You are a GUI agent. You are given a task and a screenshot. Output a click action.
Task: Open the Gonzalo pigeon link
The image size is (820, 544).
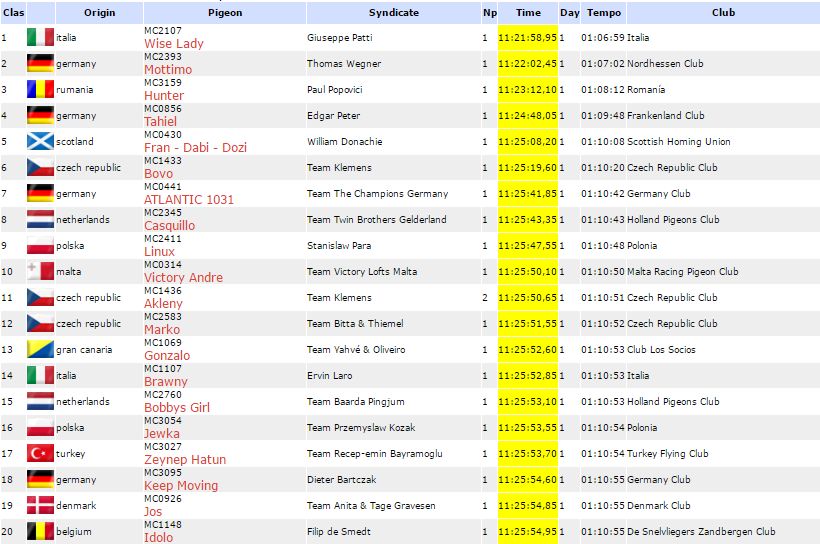click(167, 356)
